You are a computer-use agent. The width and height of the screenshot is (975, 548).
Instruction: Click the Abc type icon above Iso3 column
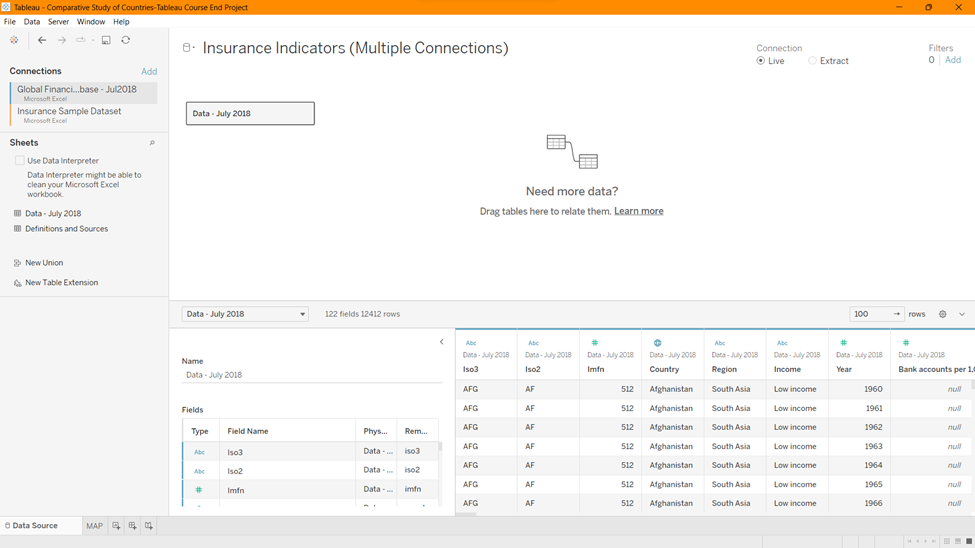471,343
